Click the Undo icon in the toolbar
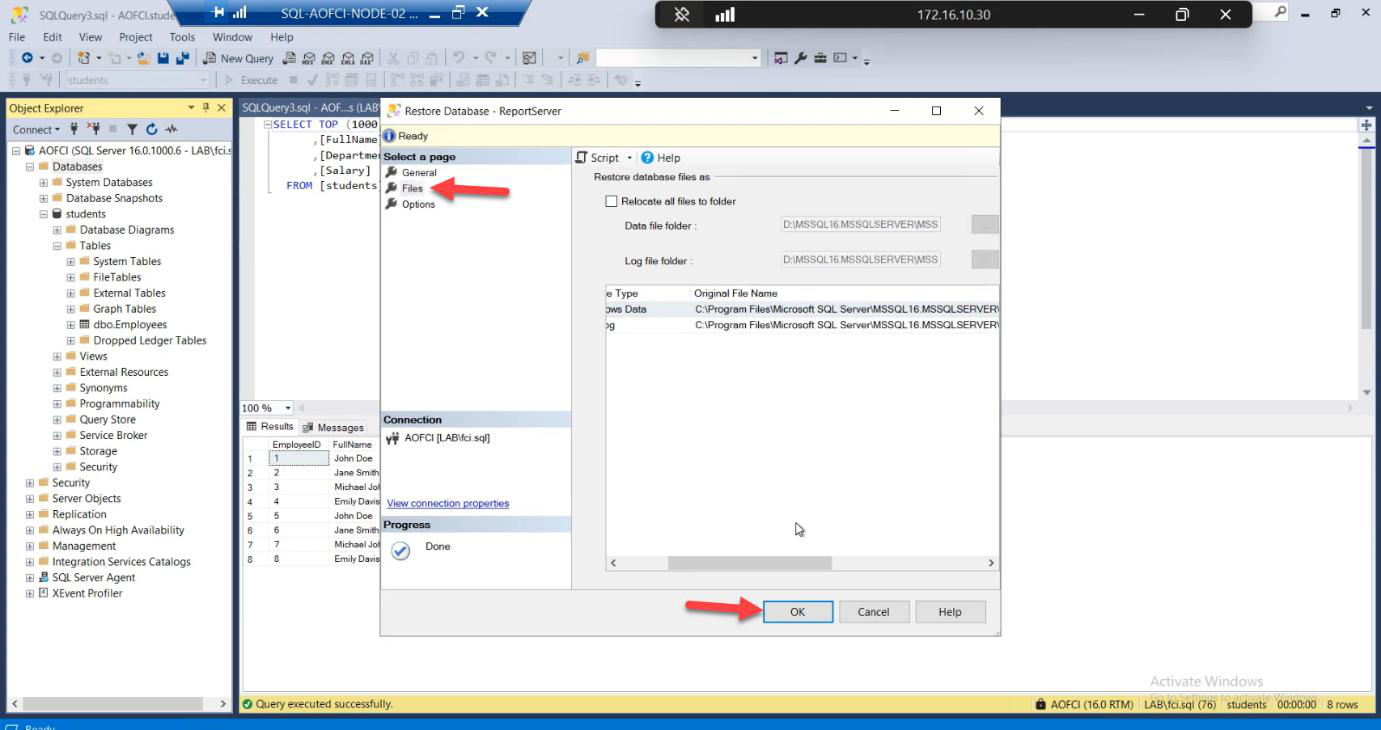This screenshot has width=1381, height=730. (x=458, y=58)
